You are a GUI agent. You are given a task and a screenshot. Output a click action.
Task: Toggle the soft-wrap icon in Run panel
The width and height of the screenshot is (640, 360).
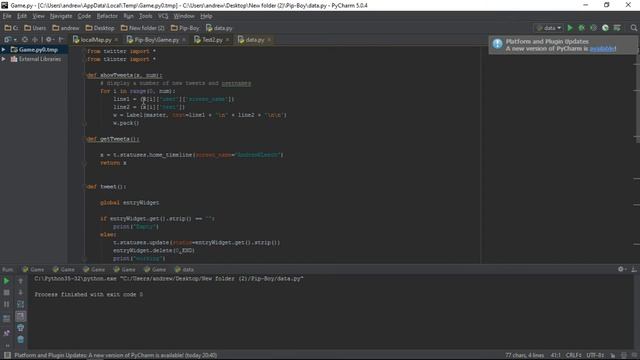(x=20, y=304)
